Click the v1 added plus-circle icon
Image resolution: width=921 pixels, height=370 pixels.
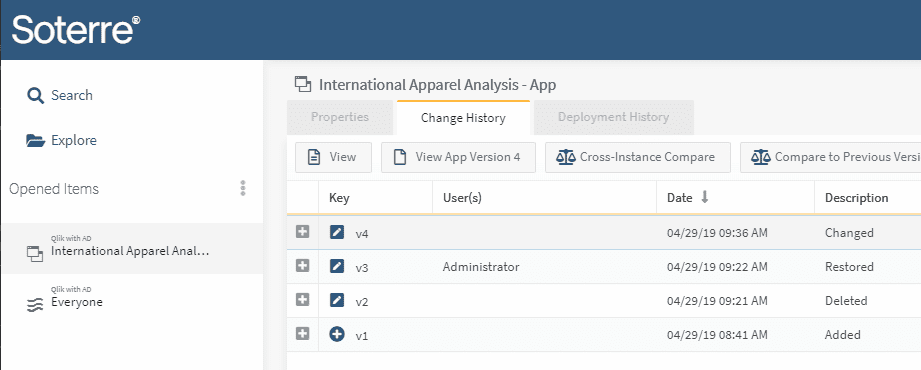click(337, 335)
